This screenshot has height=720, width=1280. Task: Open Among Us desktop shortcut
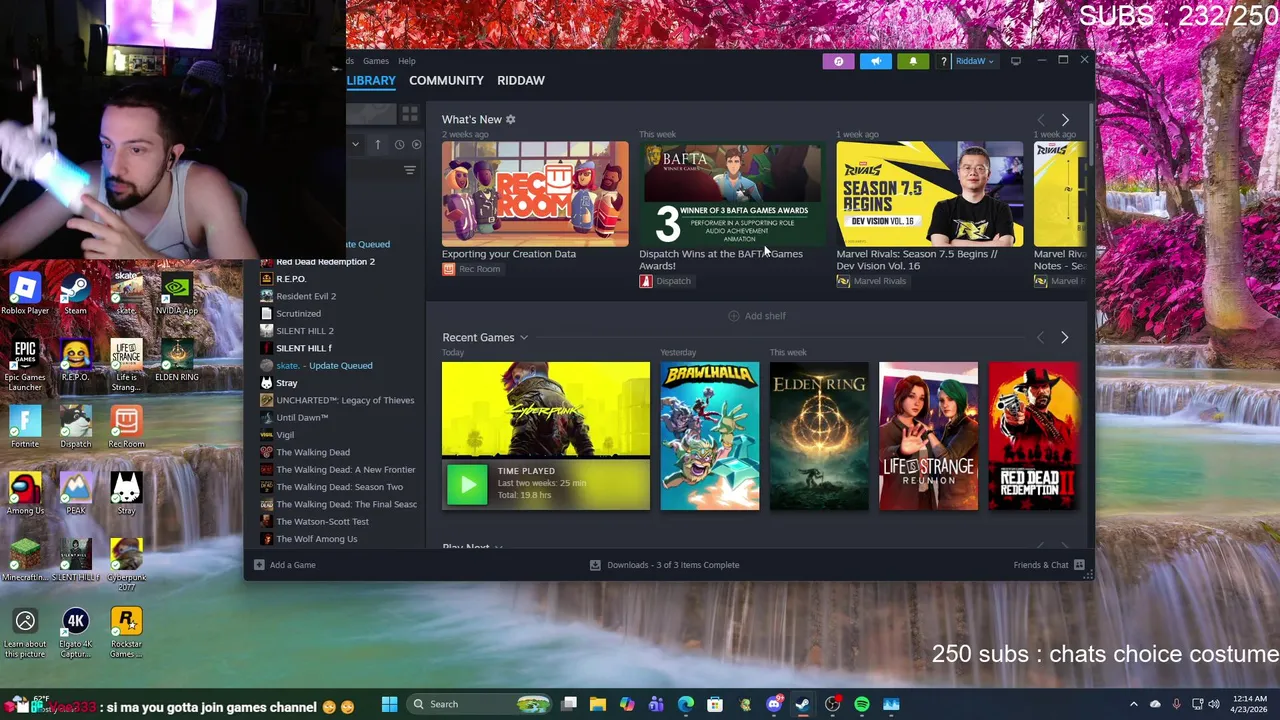(25, 495)
